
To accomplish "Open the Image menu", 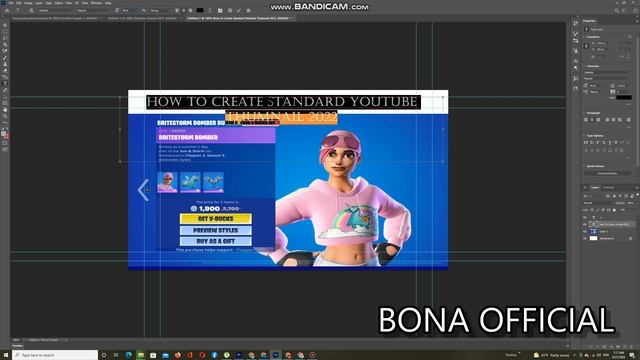I will point(29,3).
